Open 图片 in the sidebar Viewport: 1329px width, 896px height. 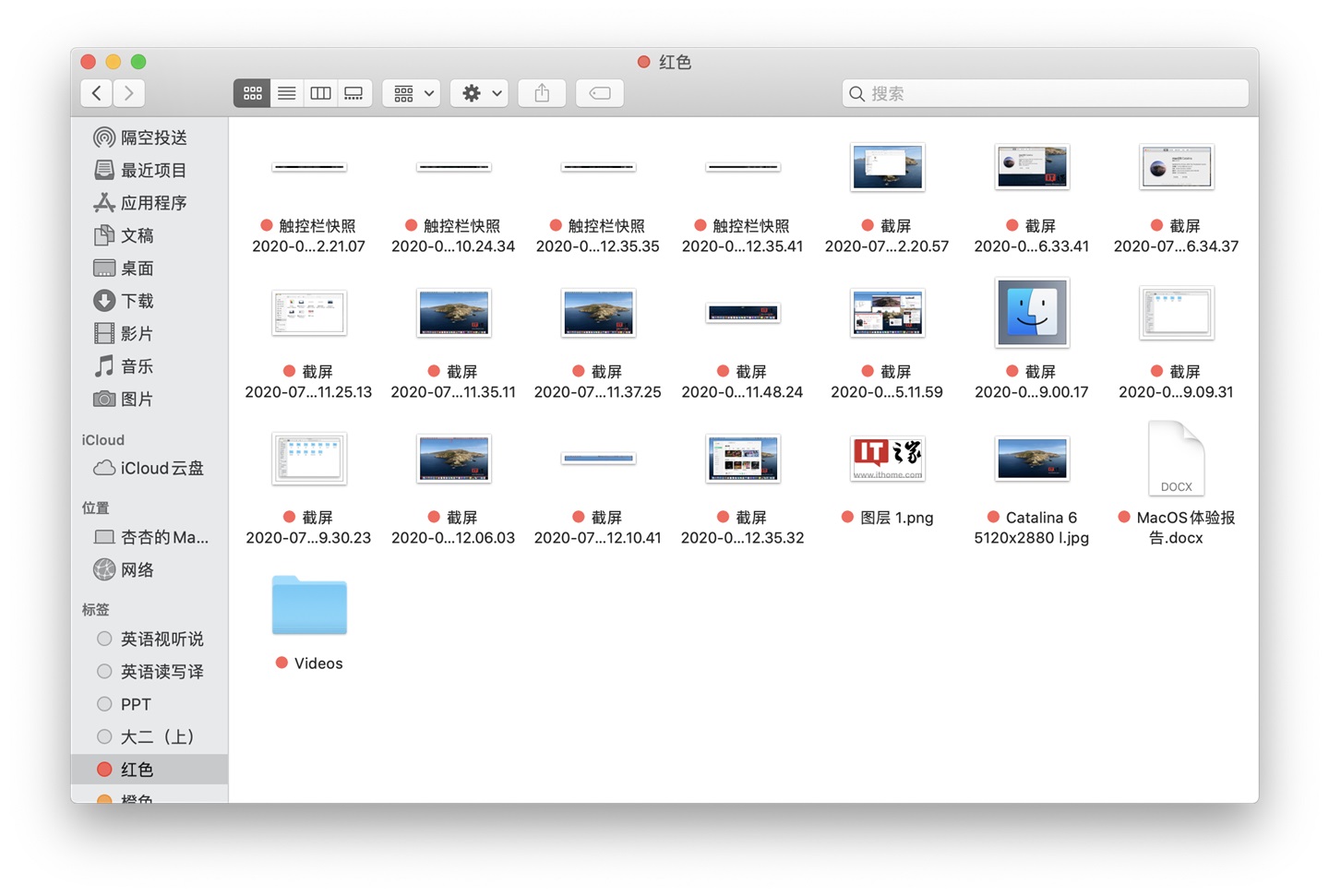click(x=150, y=399)
